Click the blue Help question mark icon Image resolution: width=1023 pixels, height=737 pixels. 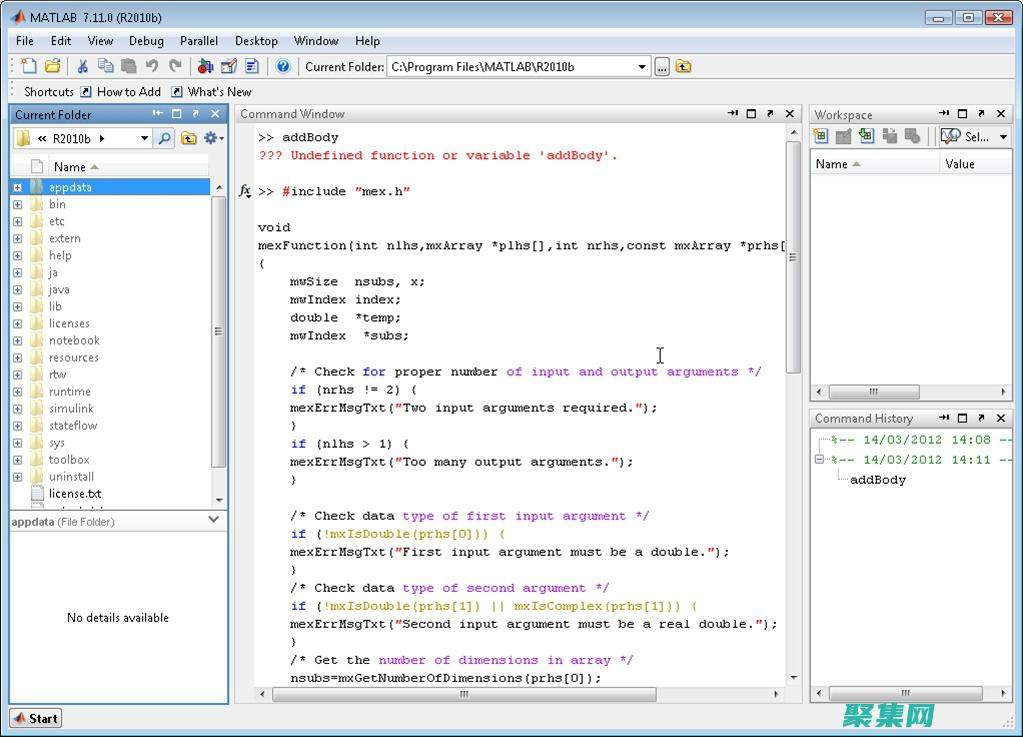tap(283, 67)
